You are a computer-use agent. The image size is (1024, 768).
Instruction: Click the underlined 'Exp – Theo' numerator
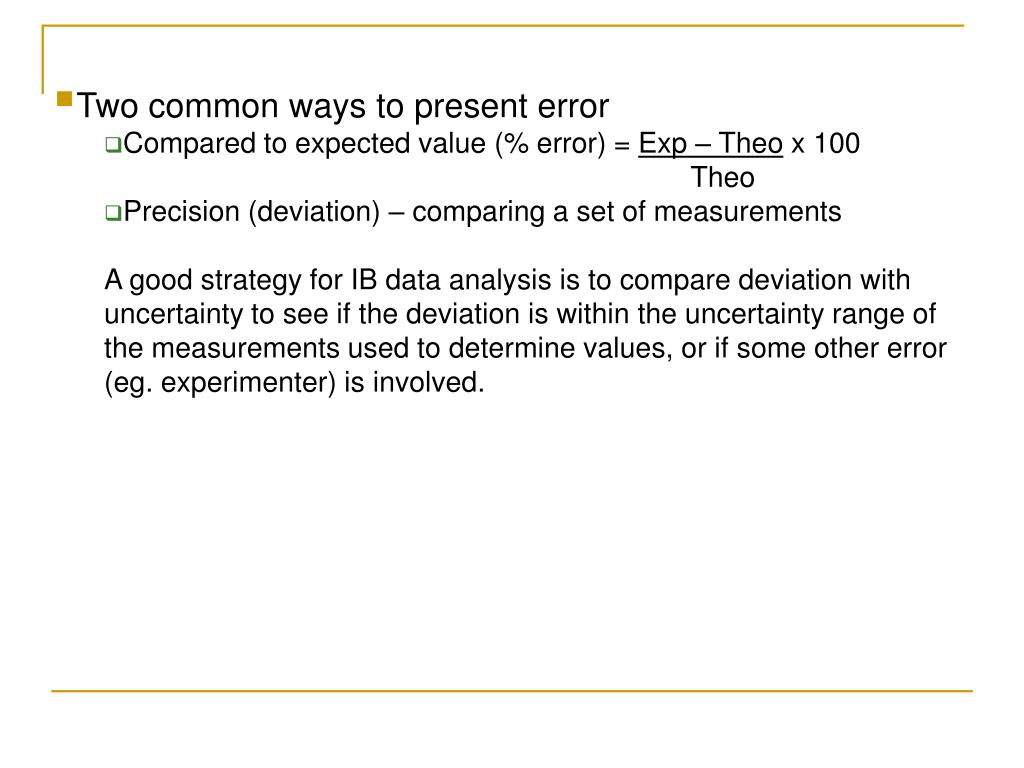point(711,144)
